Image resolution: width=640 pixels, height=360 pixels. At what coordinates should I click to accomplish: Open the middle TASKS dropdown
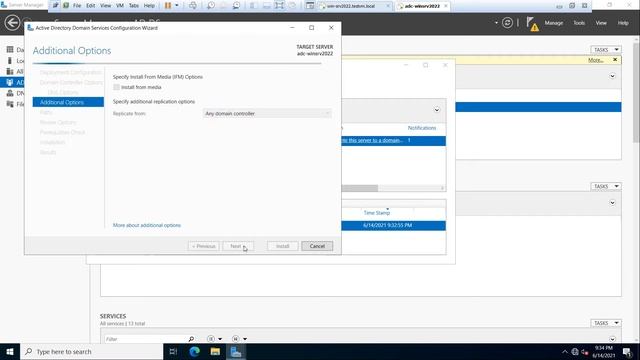(606, 186)
